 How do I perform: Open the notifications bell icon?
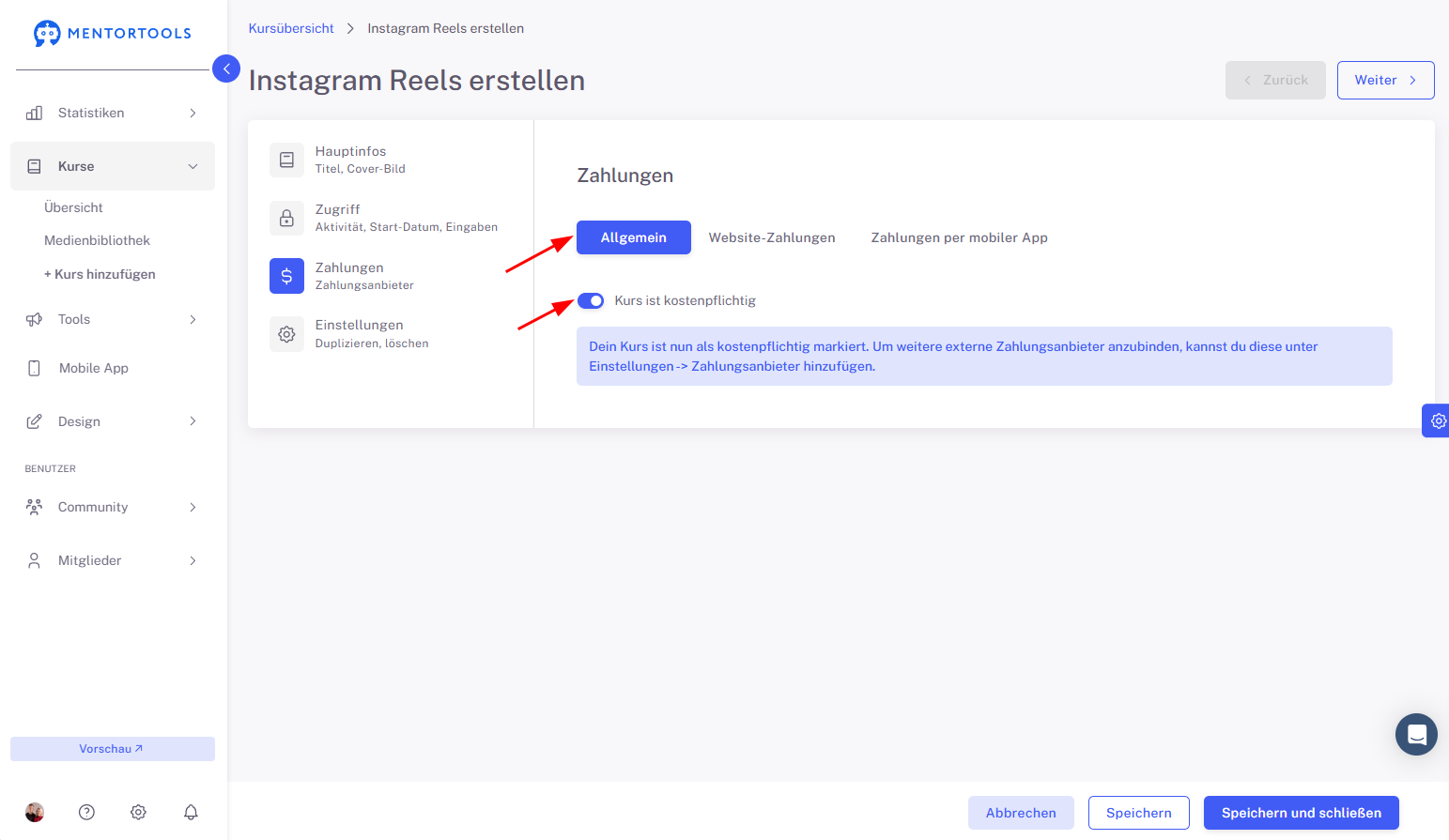(x=191, y=812)
